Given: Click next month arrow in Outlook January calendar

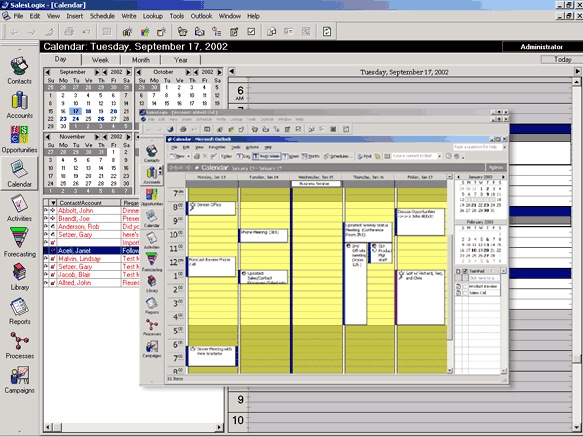Looking at the screenshot, I should [x=503, y=177].
